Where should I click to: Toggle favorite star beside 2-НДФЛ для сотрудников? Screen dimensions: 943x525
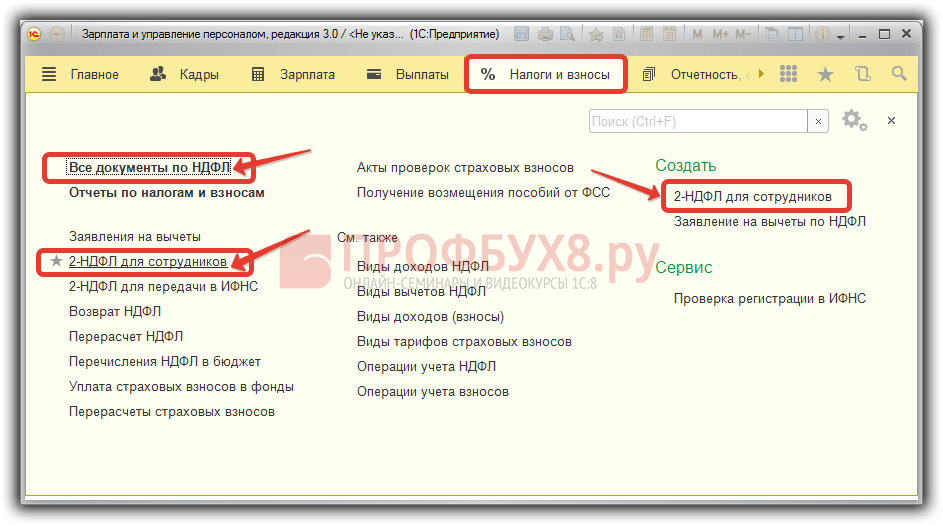tap(56, 262)
